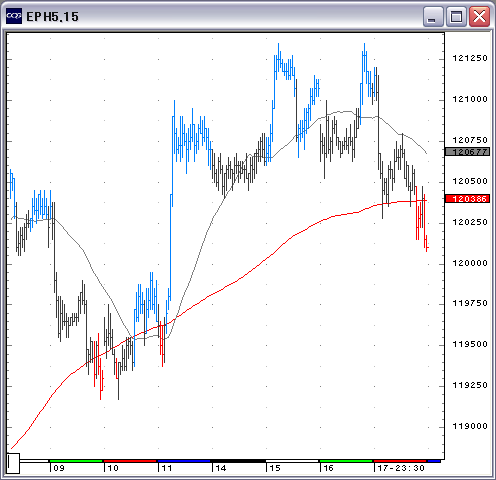The height and width of the screenshot is (480, 496).
Task: Click the green session bar above date 09
Action: [x=76, y=461]
